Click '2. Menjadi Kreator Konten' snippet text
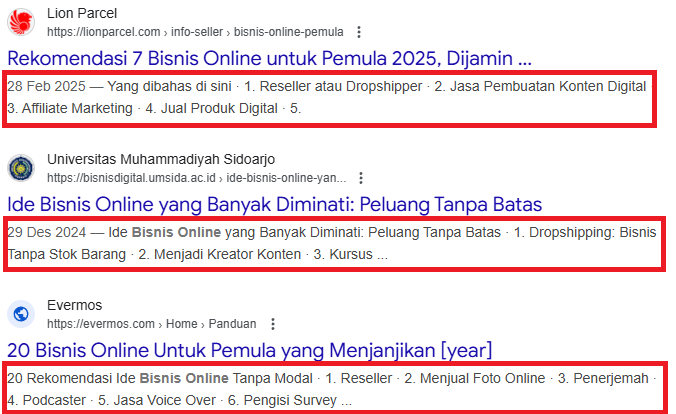The image size is (676, 414). (x=219, y=254)
